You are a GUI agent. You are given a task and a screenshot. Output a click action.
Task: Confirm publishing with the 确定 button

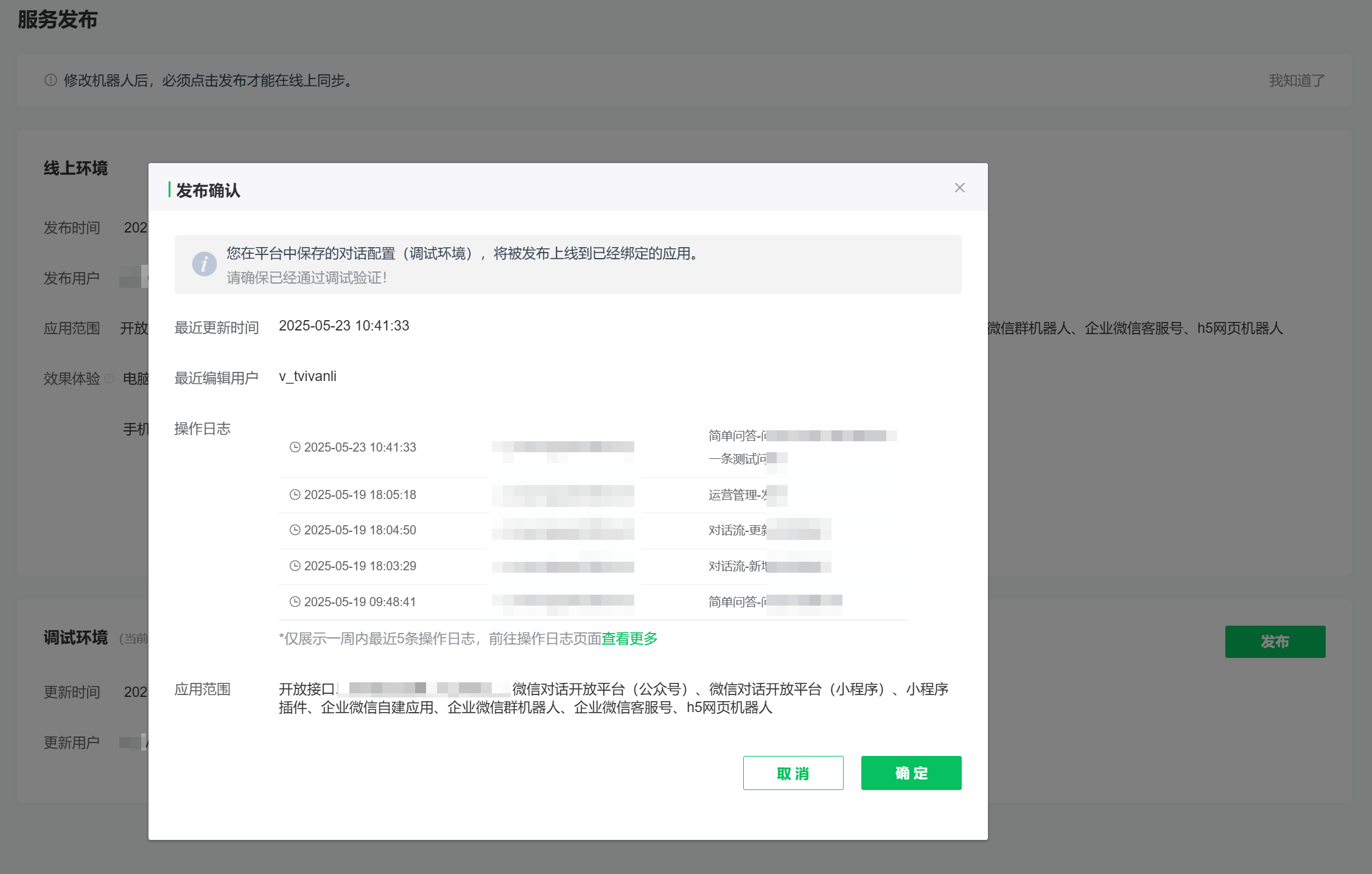coord(911,773)
